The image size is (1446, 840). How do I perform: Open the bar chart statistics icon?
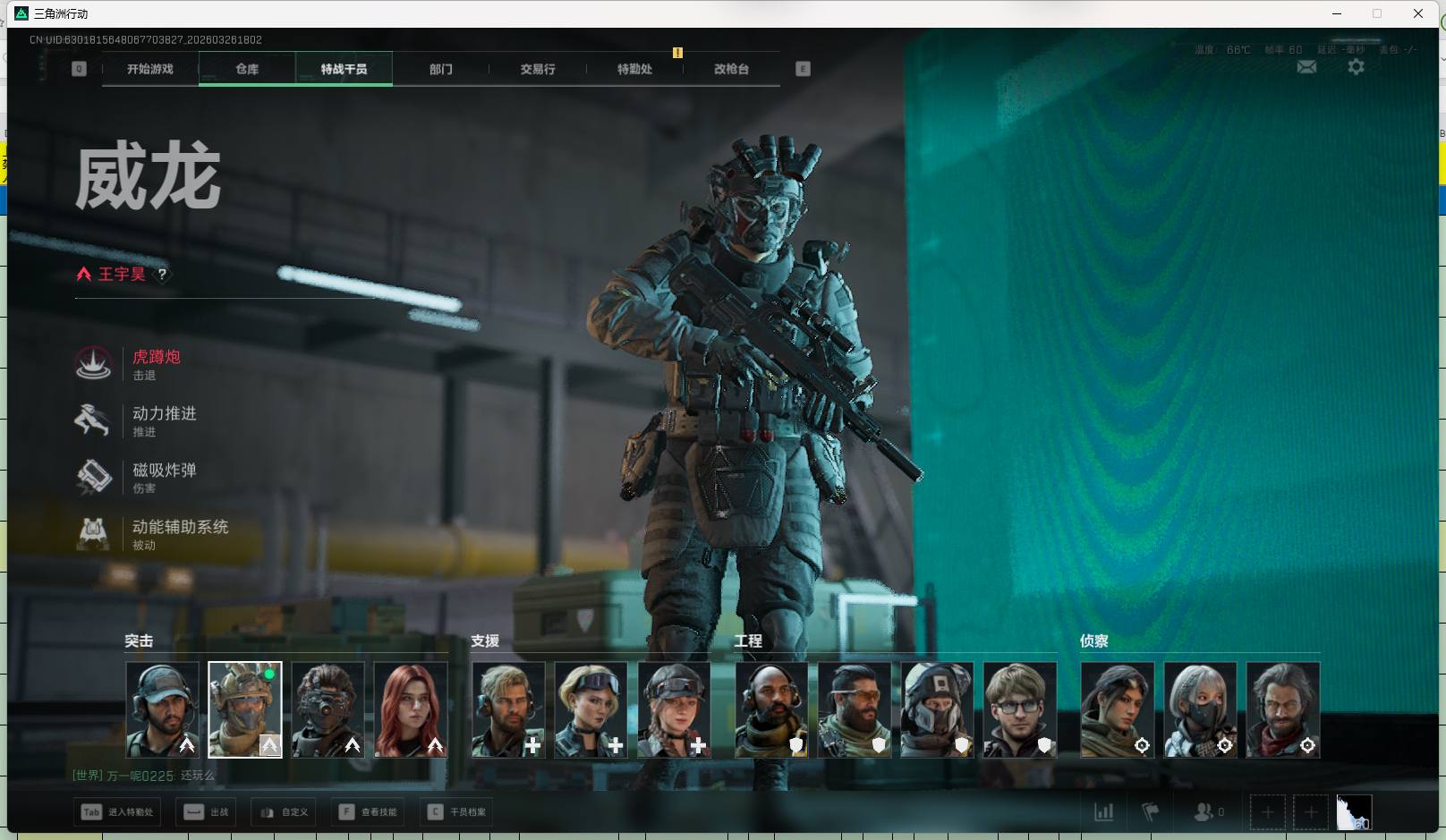(1104, 812)
